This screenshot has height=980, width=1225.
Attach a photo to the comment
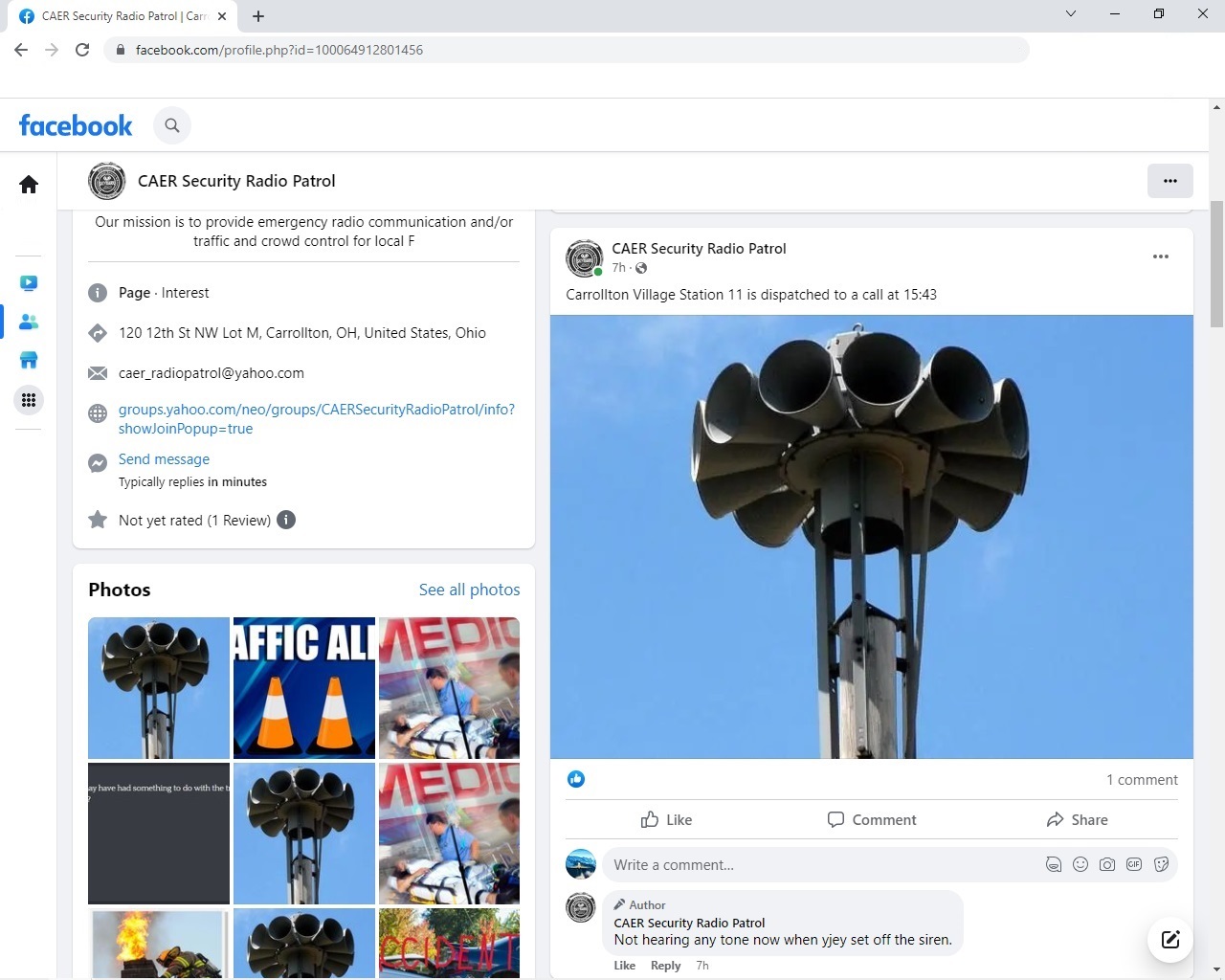1107,865
